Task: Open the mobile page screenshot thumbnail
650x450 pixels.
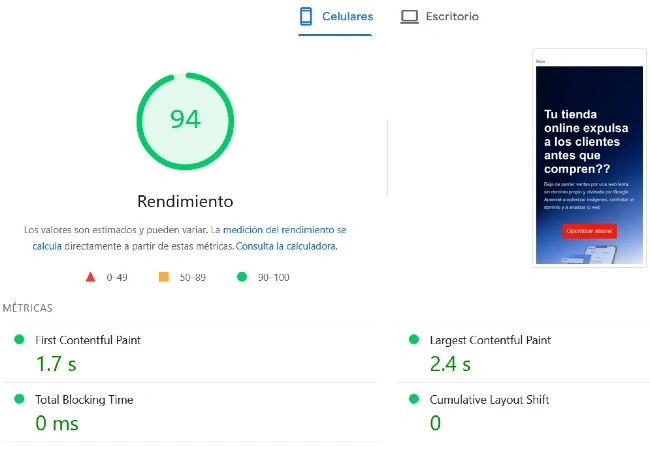Action: point(589,158)
